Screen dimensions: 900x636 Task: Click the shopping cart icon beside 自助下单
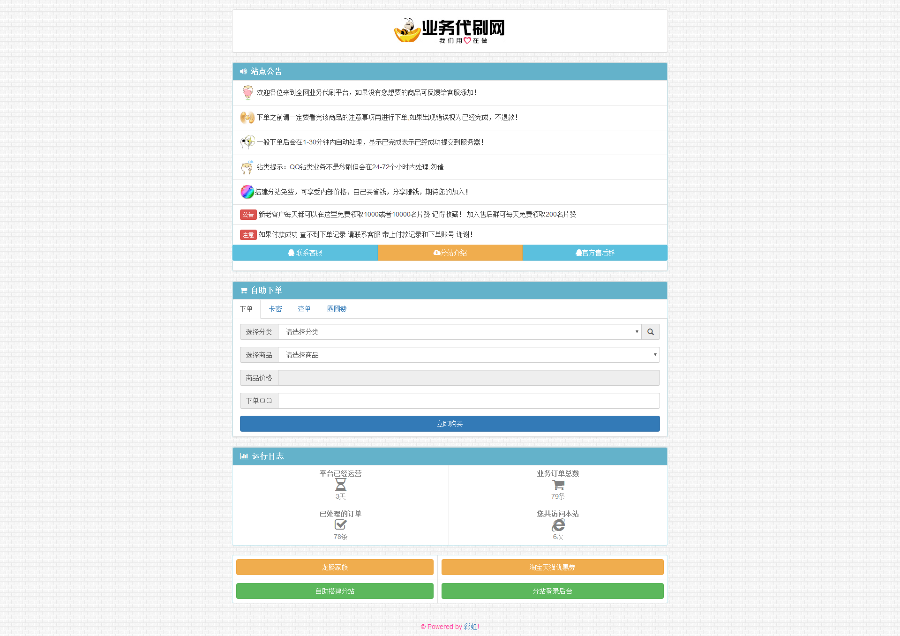[244, 290]
